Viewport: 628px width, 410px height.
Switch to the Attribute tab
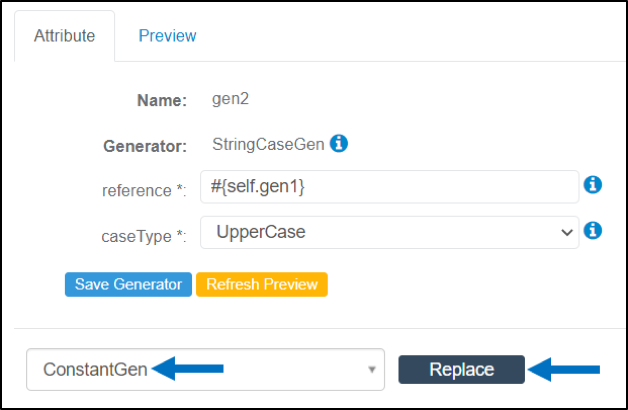[x=64, y=36]
